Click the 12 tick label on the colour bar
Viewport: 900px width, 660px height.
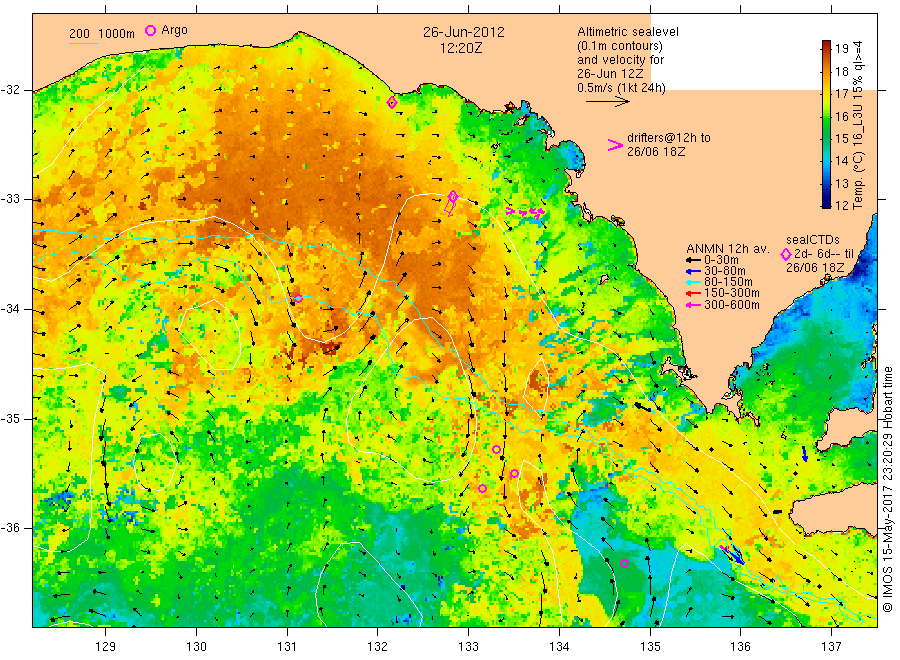841,205
